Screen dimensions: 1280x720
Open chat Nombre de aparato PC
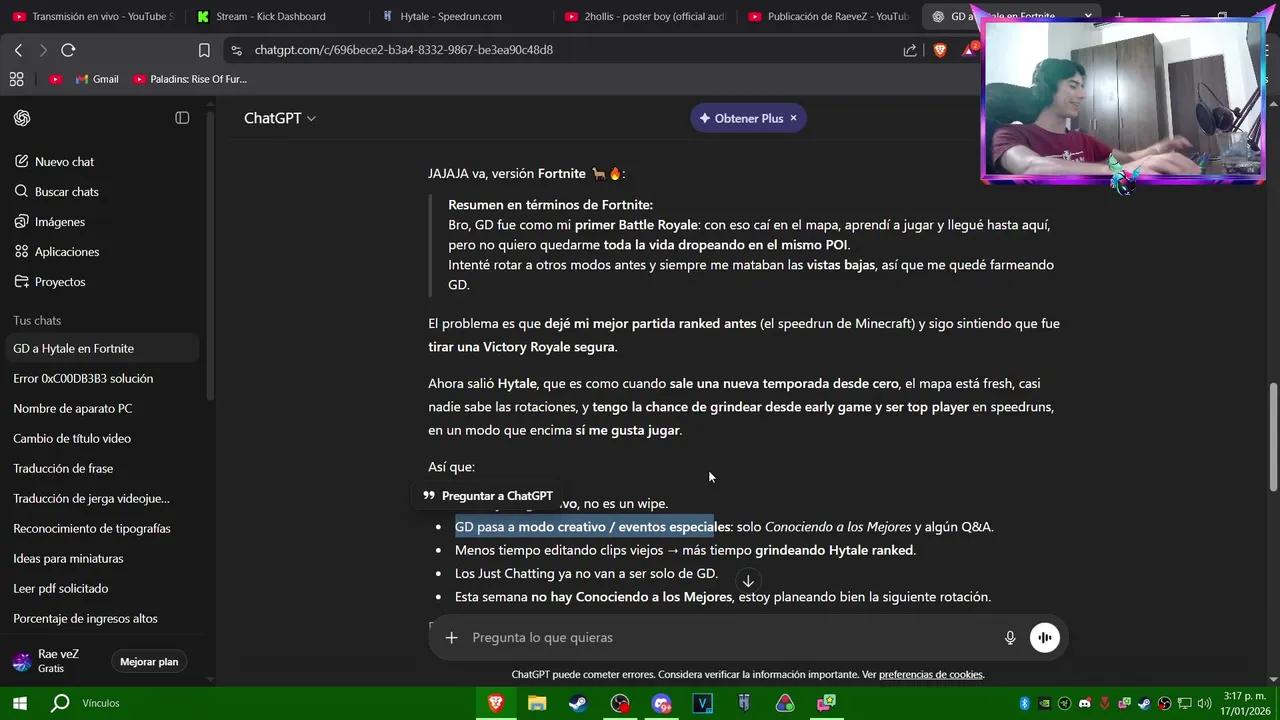(x=100, y=409)
